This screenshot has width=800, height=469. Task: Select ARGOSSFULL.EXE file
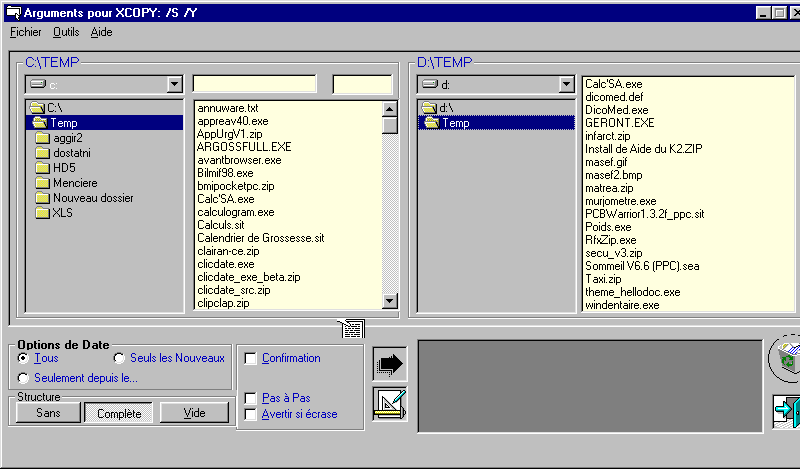(244, 147)
